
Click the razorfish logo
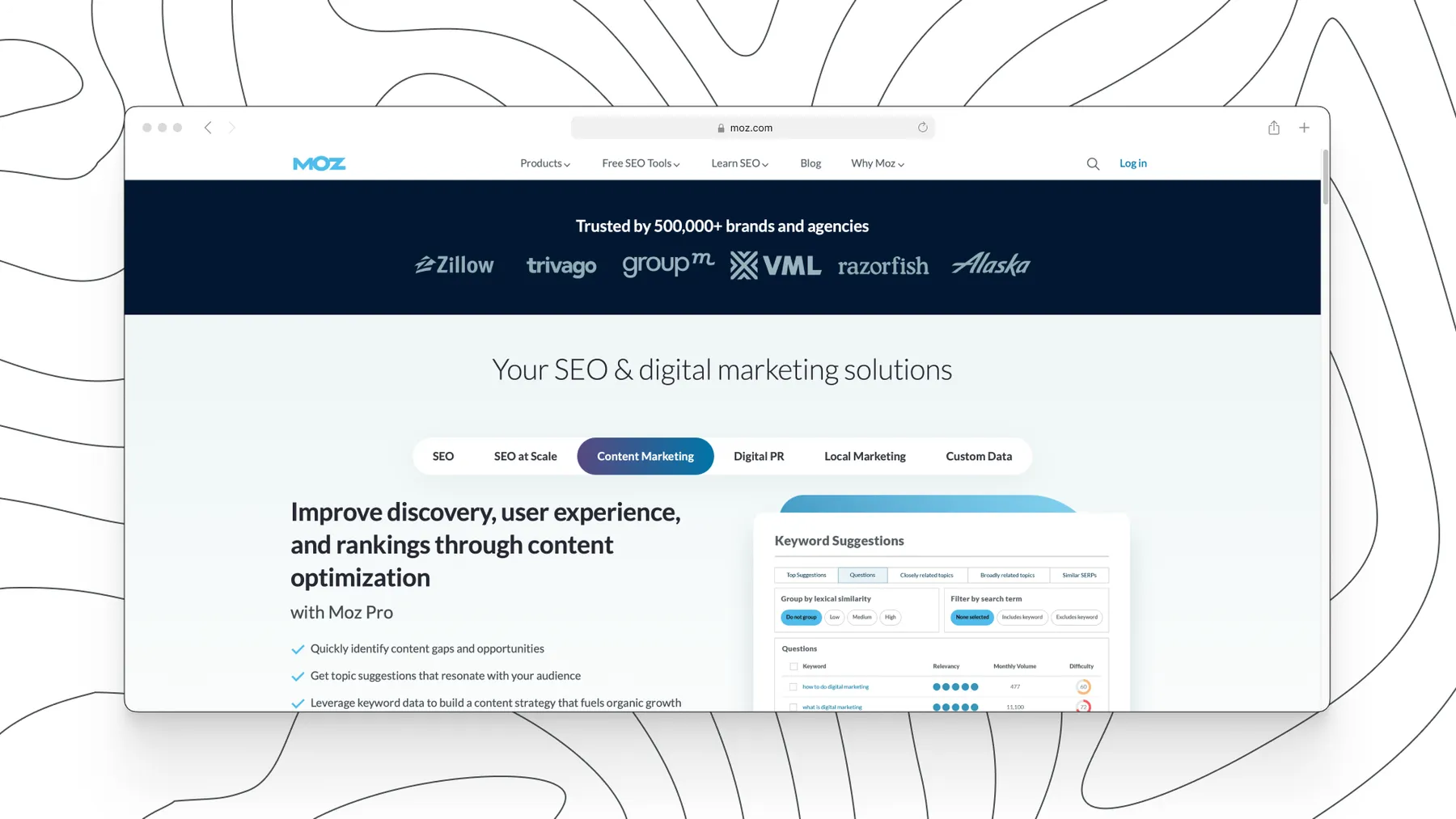[883, 265]
